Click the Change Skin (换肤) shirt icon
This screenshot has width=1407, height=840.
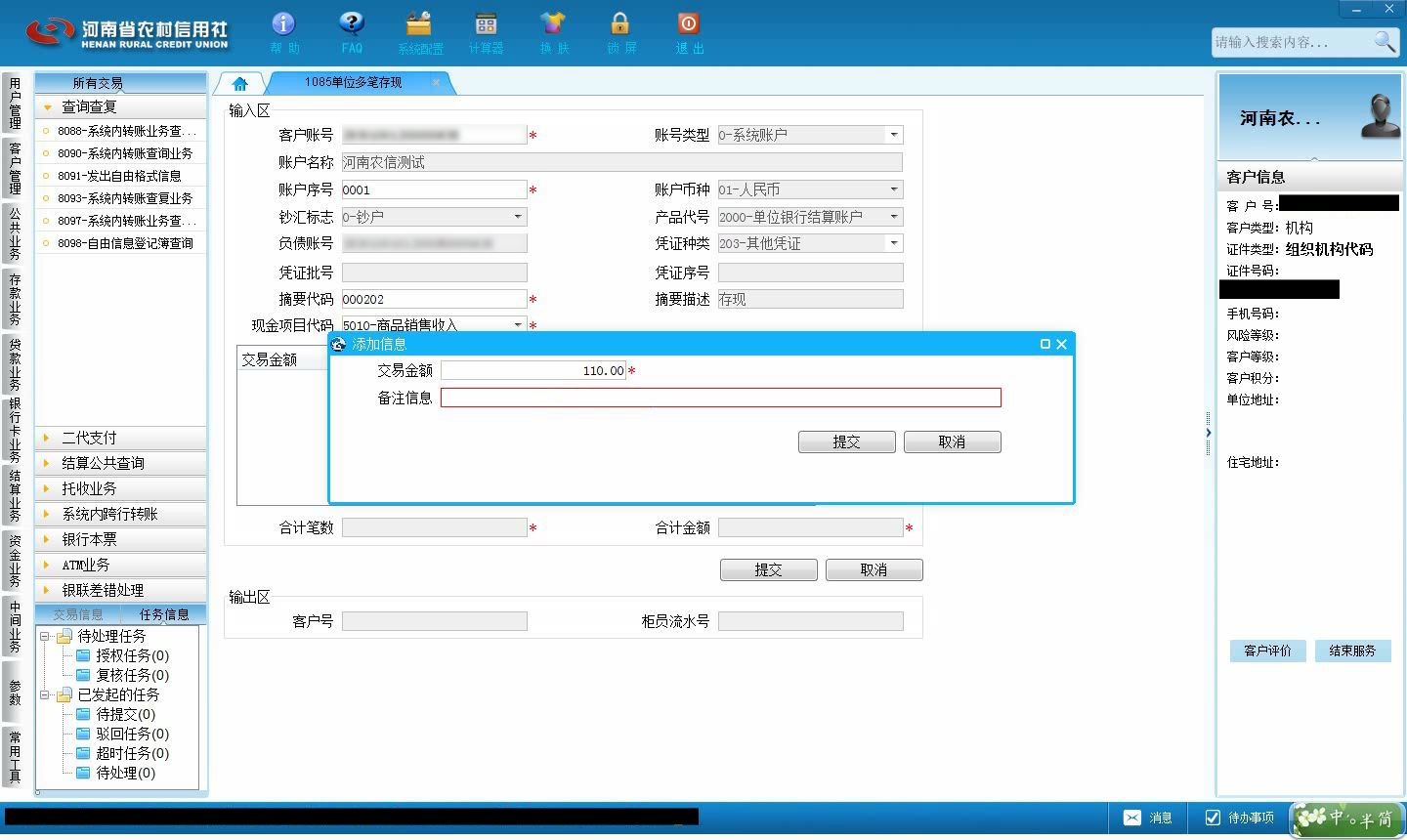click(x=553, y=23)
